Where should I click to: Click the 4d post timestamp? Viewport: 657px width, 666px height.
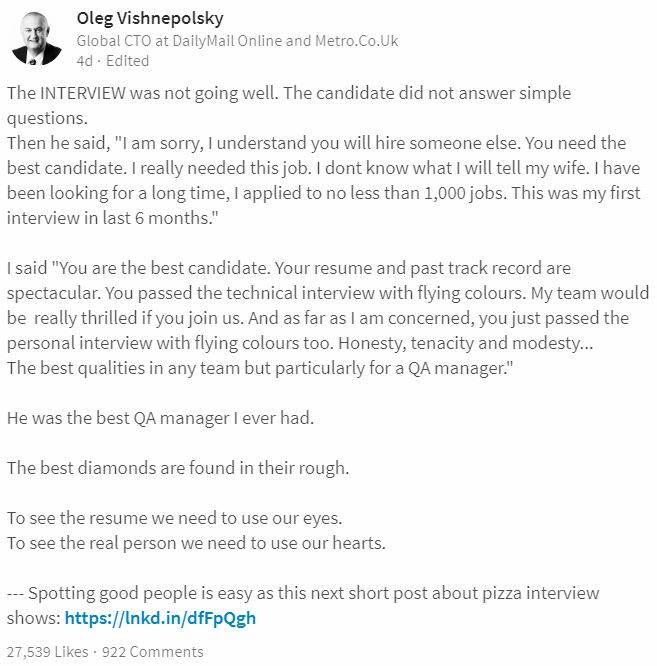(84, 61)
